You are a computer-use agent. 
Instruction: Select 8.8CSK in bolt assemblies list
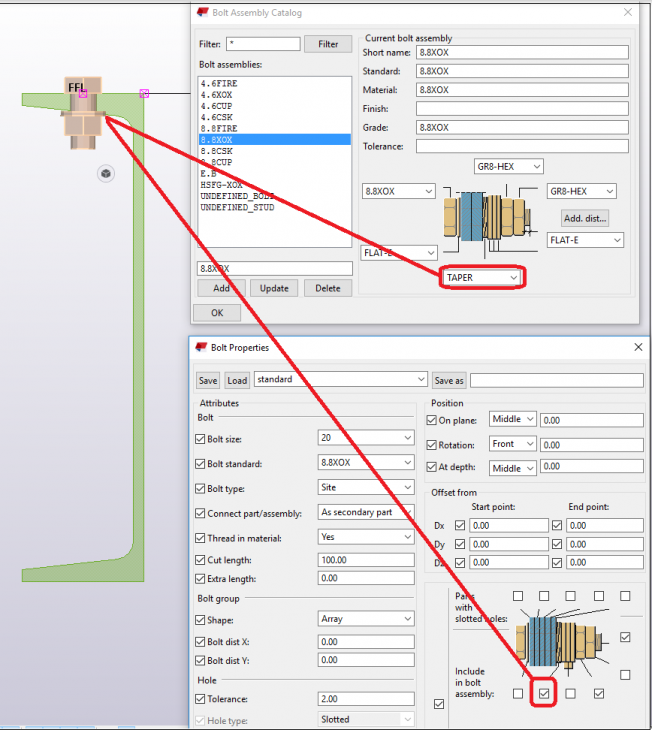click(275, 151)
